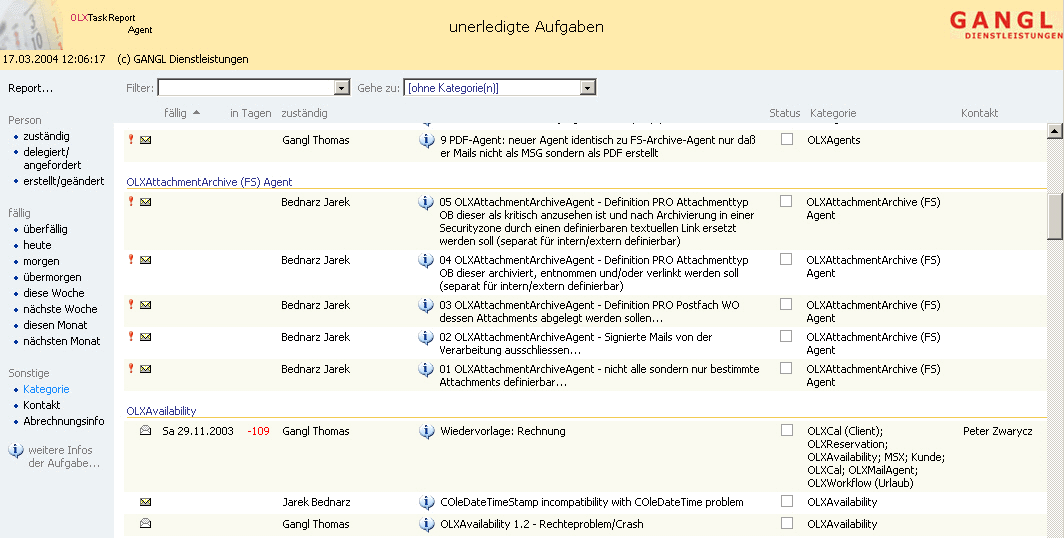Click info icon of 02 OLXAttachmentArchiveAgent task
Image resolution: width=1064 pixels, height=538 pixels.
point(425,337)
